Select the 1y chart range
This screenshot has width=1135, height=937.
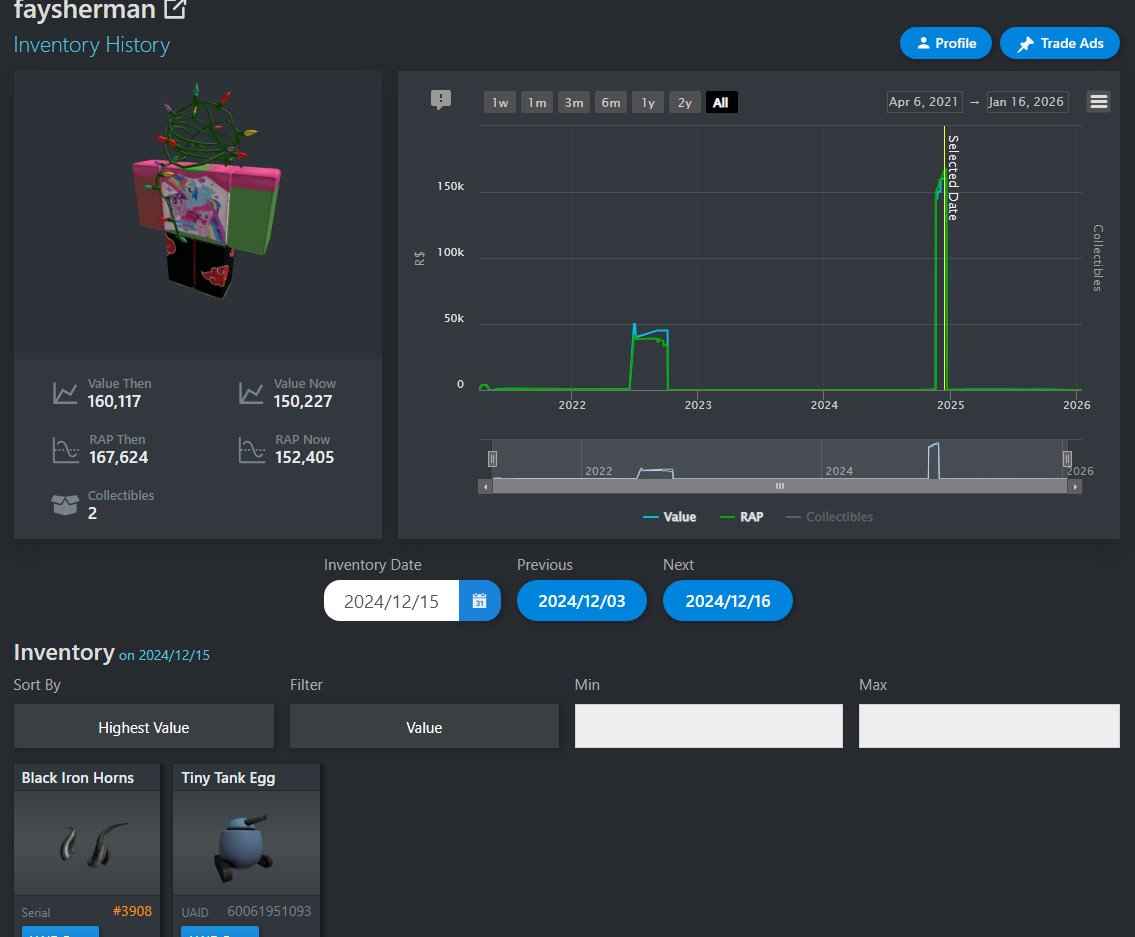(648, 102)
